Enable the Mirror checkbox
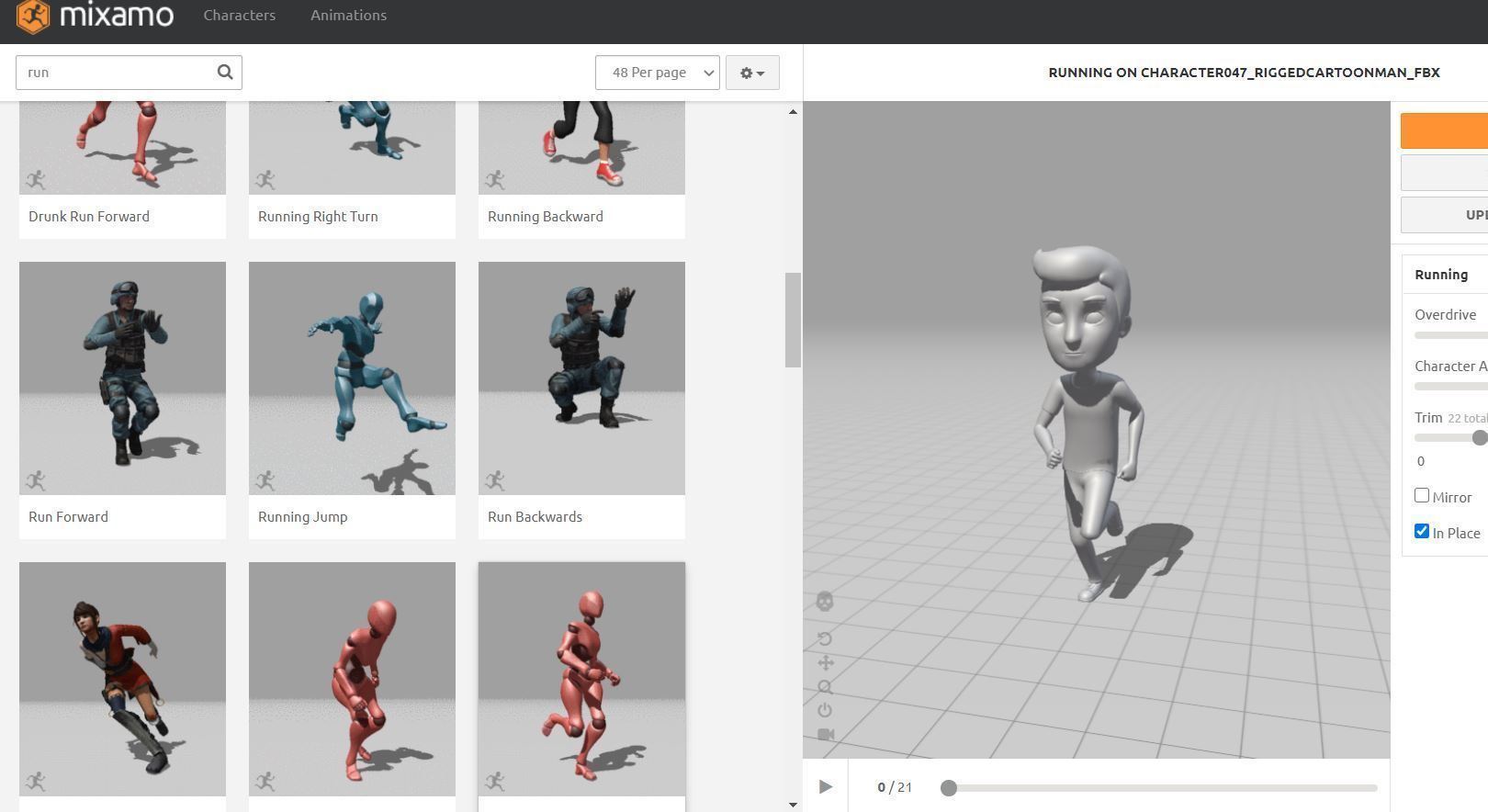Screen dimensions: 1488x812 click(1422, 496)
